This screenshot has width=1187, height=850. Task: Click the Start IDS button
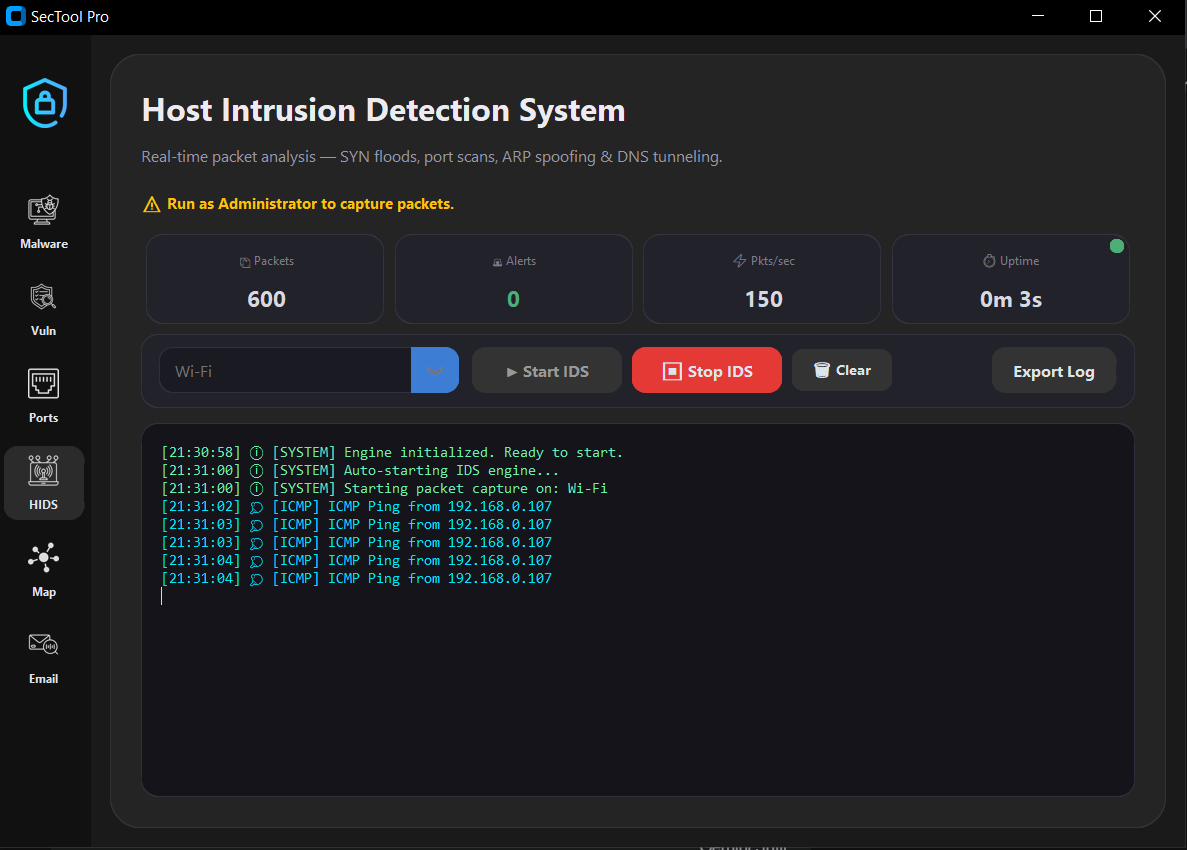[547, 370]
